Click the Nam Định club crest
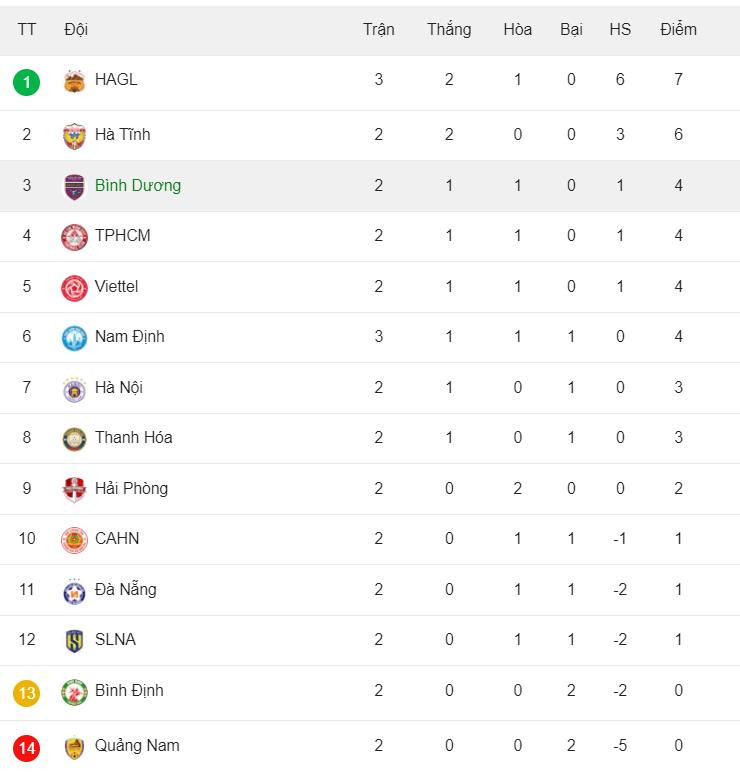This screenshot has height=772, width=740. pyautogui.click(x=74, y=337)
